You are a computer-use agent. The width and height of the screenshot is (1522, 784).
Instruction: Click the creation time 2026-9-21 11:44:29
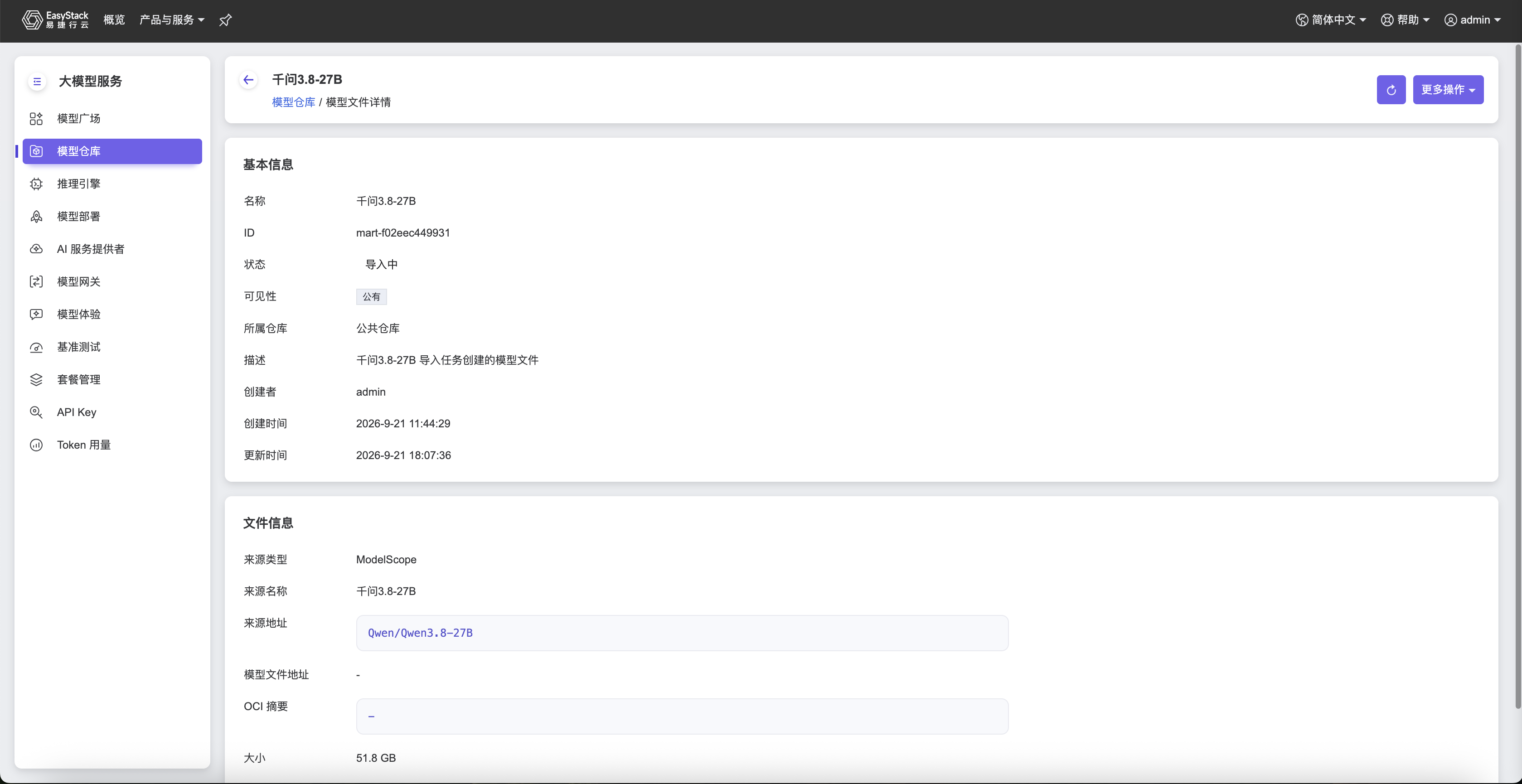pos(403,424)
